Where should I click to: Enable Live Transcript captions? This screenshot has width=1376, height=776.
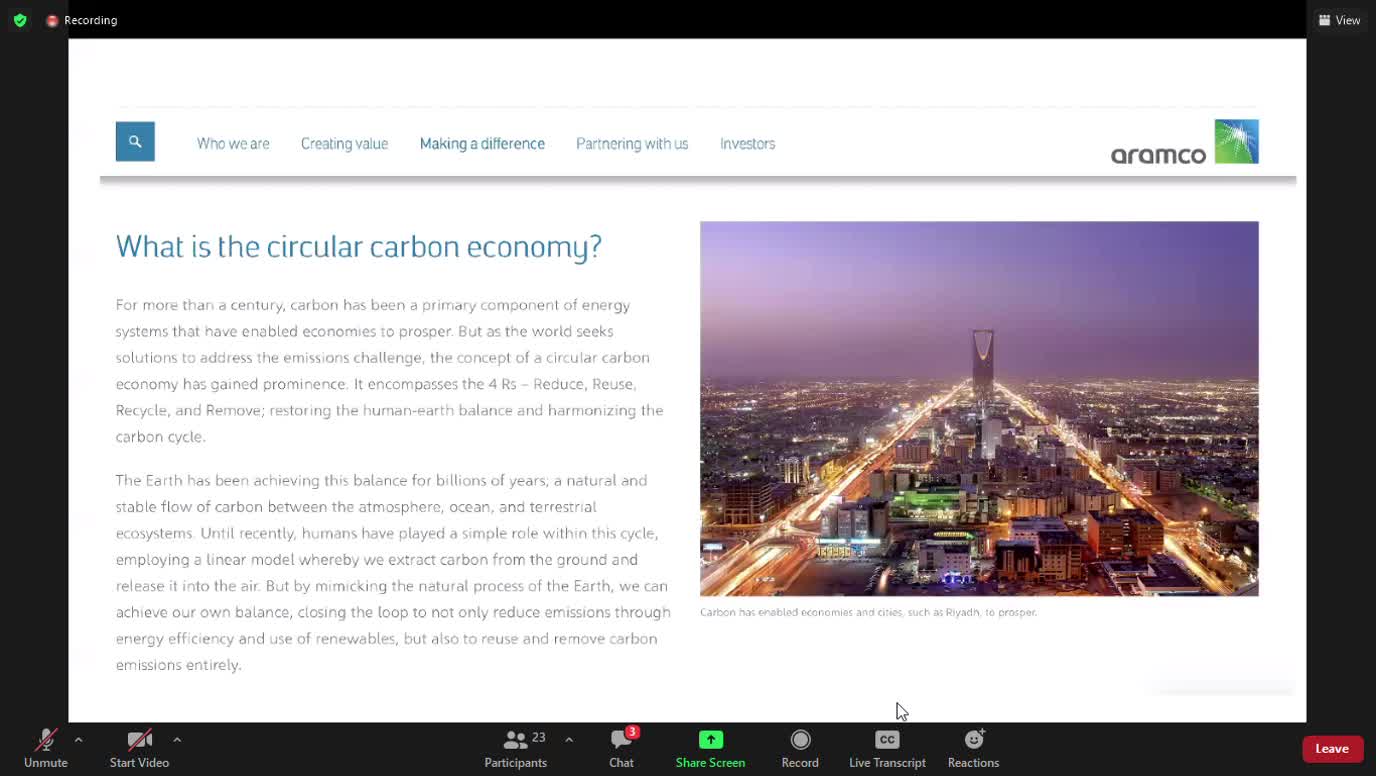click(x=887, y=748)
